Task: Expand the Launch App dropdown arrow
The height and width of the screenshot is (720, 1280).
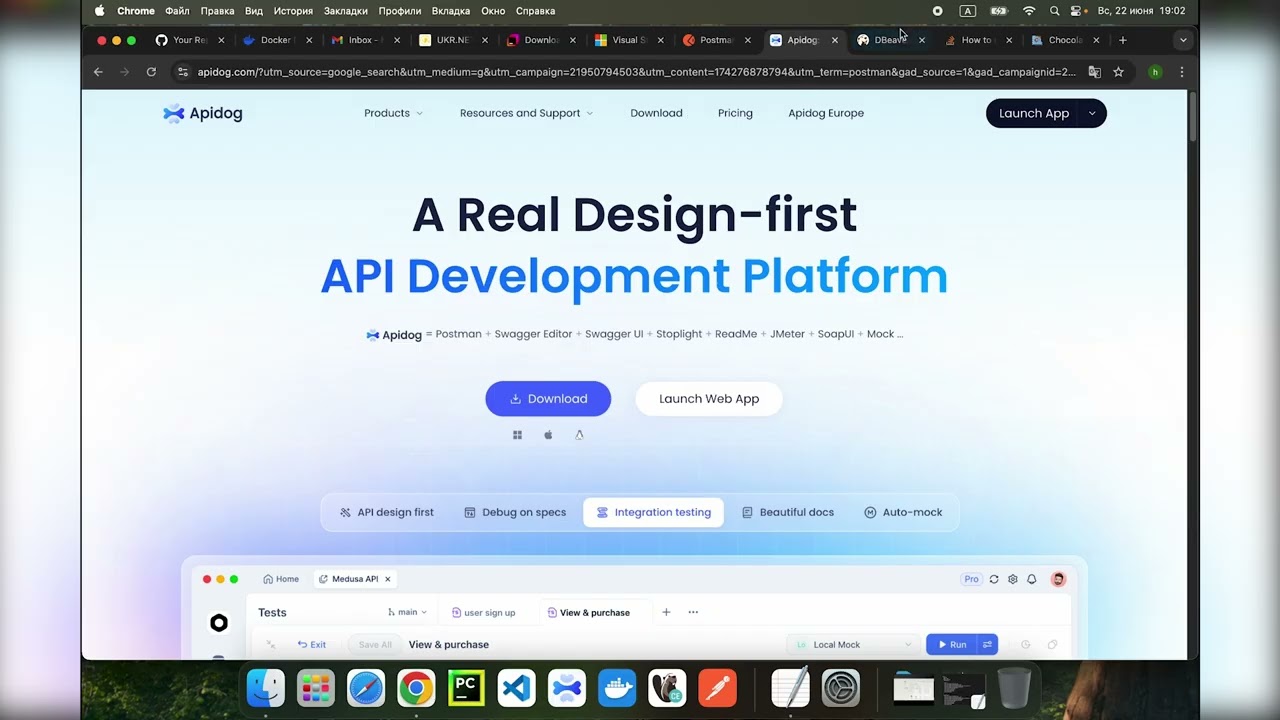Action: coord(1091,113)
